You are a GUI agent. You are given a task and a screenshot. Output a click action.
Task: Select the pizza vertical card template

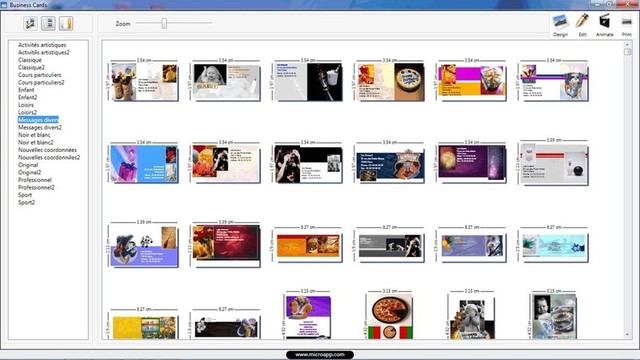tap(390, 317)
